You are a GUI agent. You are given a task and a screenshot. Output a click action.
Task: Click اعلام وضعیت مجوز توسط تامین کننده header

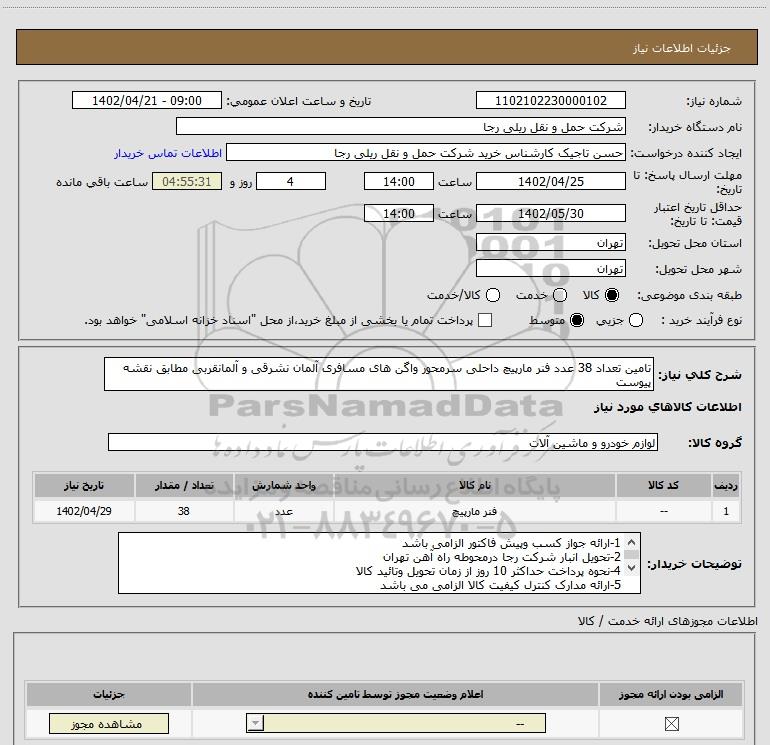tap(395, 694)
